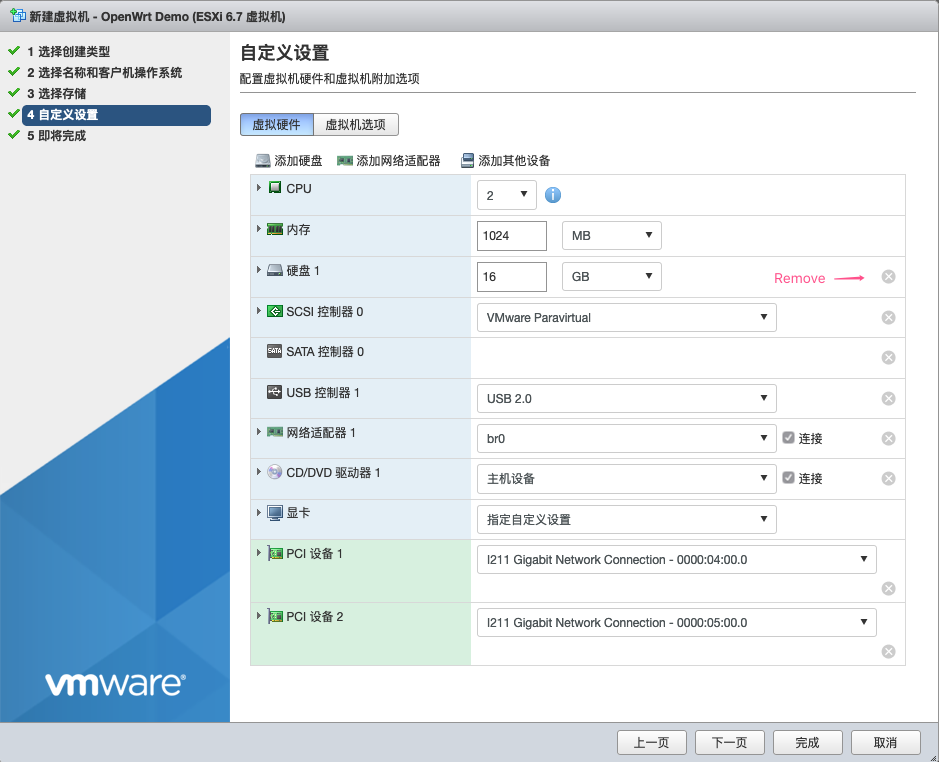Image resolution: width=939 pixels, height=762 pixels.
Task: Click the PCI 设备 2 card icon
Action: (x=275, y=616)
